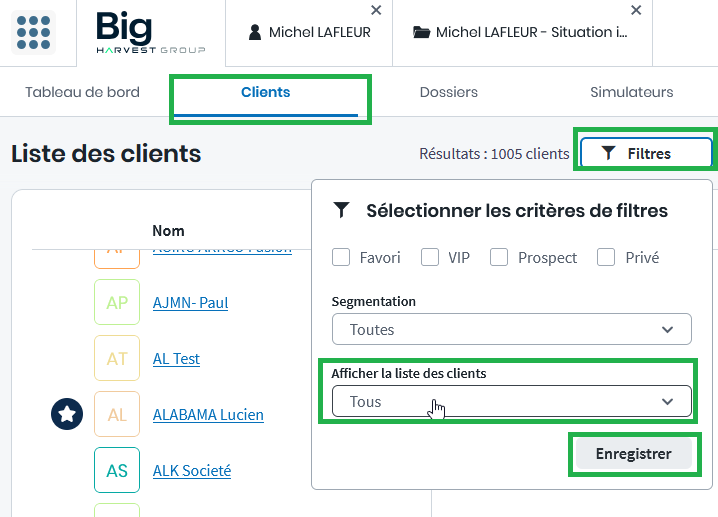Tick the VIP filter checkbox
Screen dimensions: 718x517
(430, 257)
